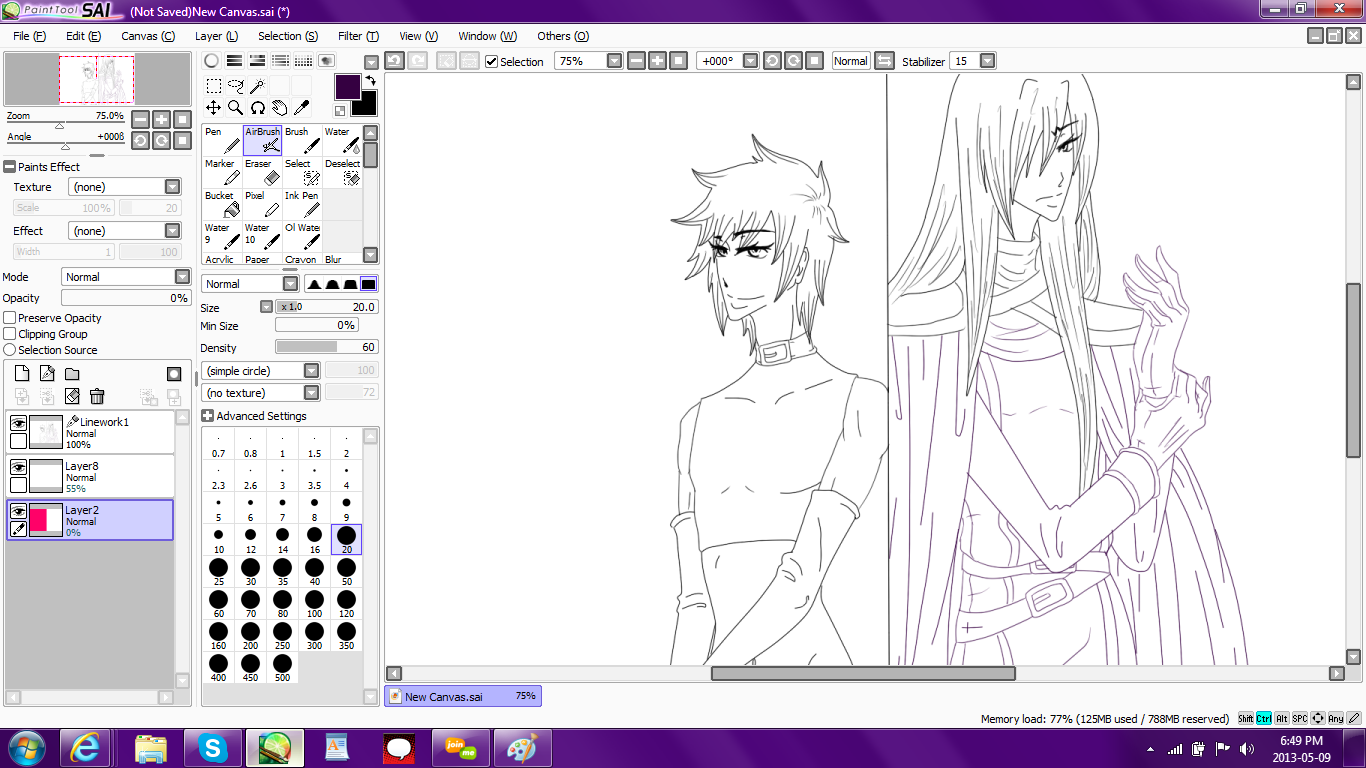Screen dimensions: 1366x768
Task: Select the Lasso selection tool
Action: point(236,86)
